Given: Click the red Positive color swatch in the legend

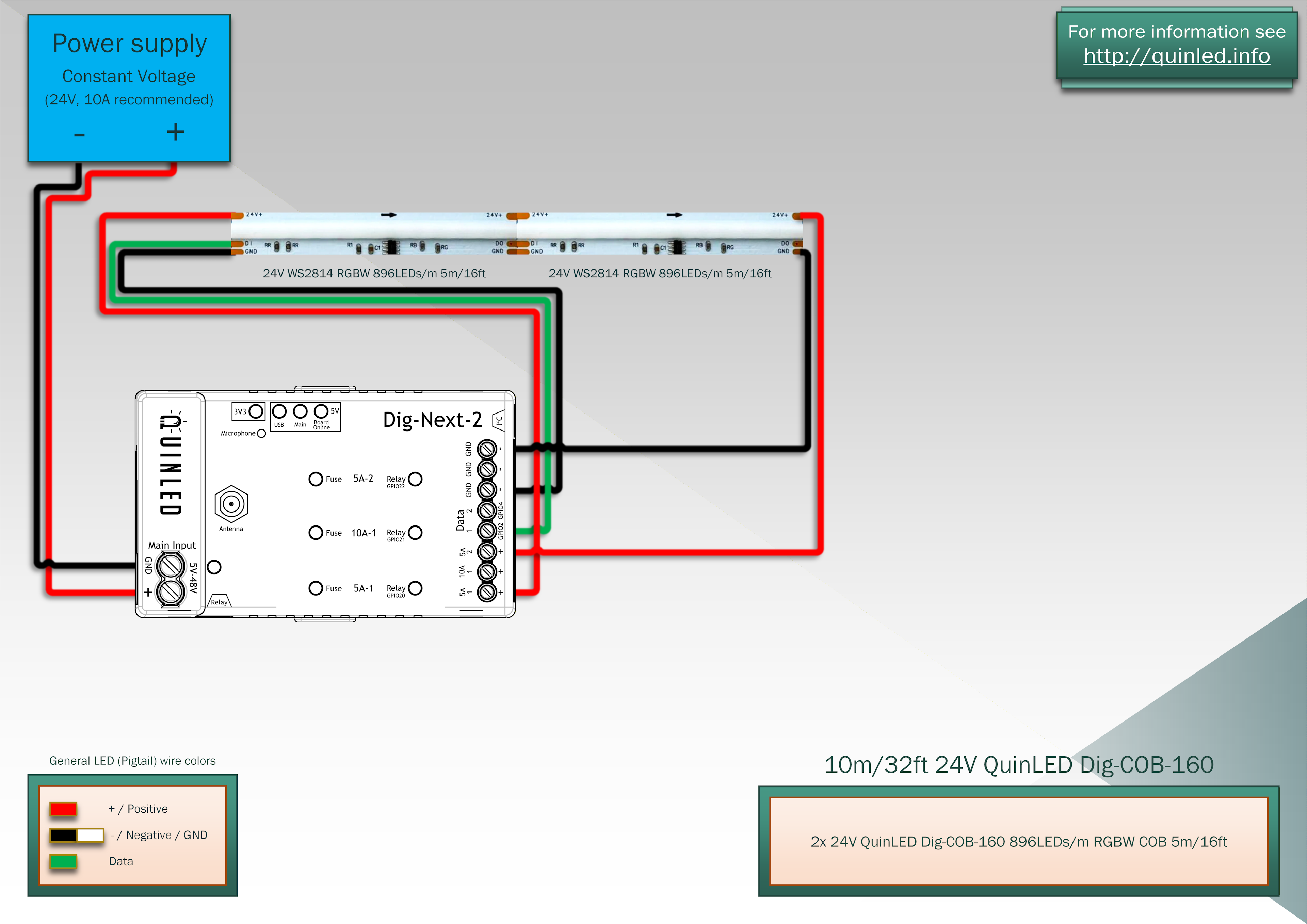Looking at the screenshot, I should (x=63, y=808).
